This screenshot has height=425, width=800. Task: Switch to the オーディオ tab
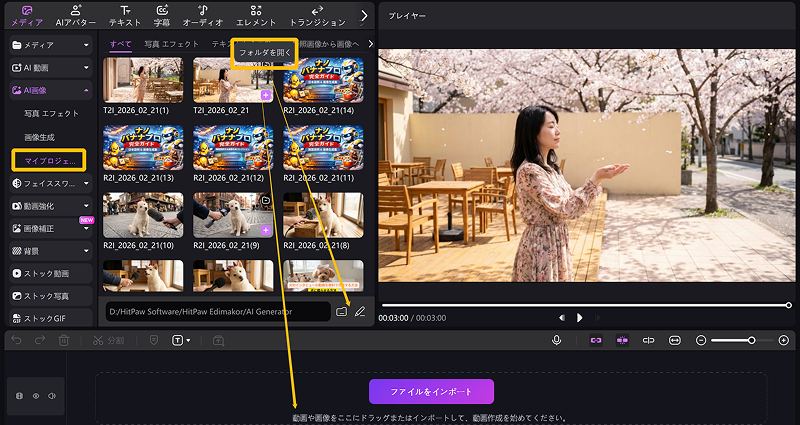(203, 16)
